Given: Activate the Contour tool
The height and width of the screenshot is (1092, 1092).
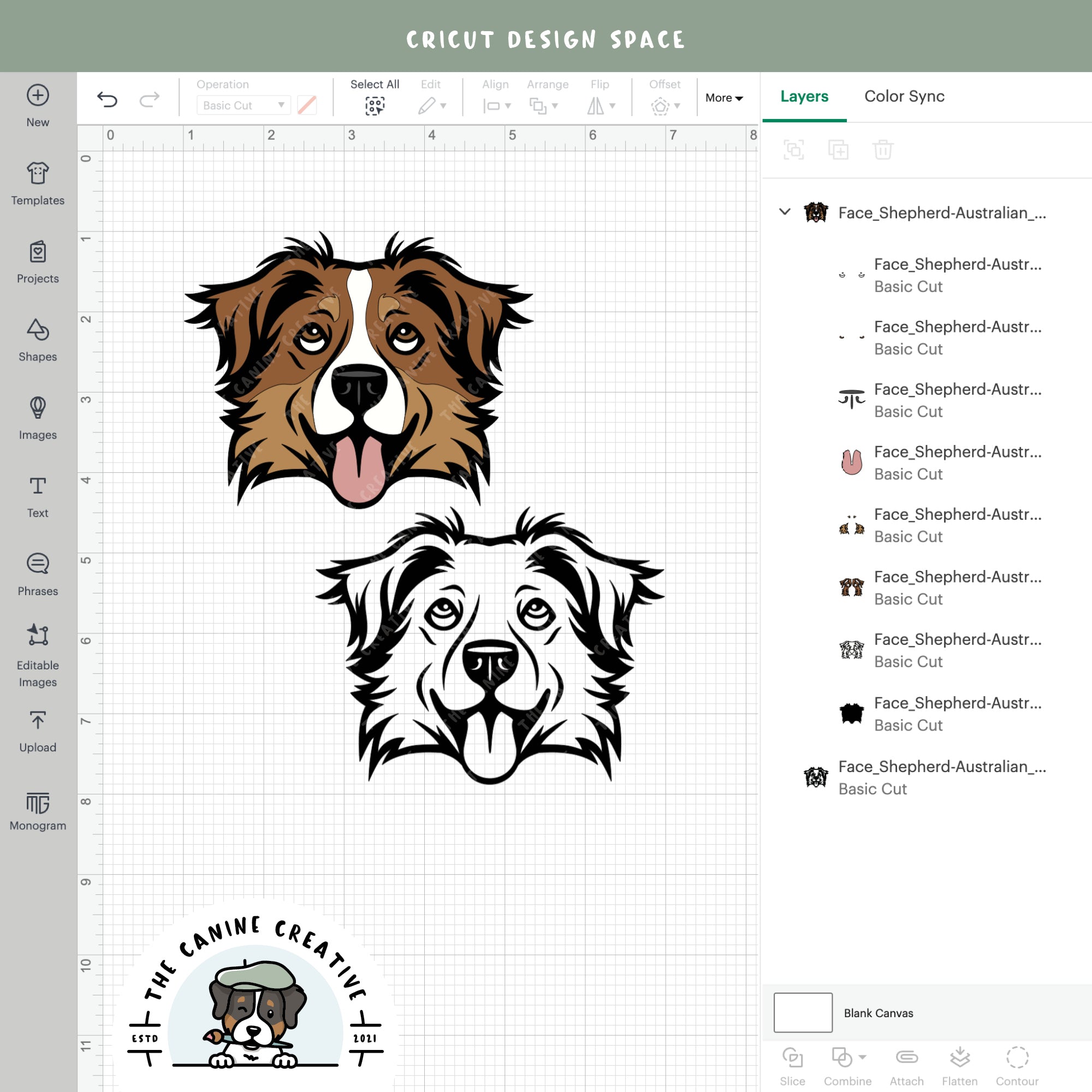Looking at the screenshot, I should coord(1017,1056).
